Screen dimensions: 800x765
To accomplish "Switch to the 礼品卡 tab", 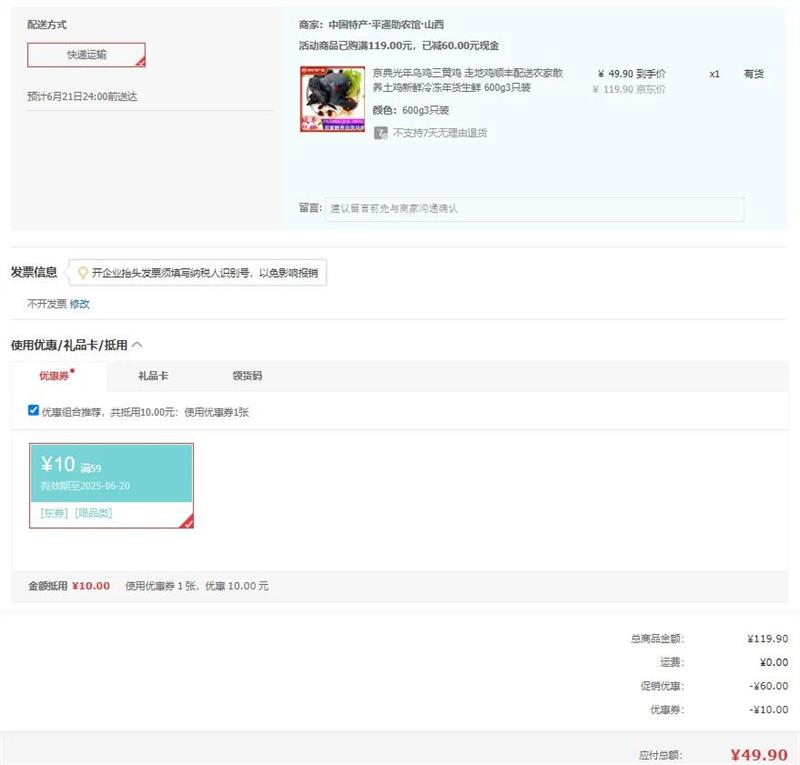I will pos(153,376).
